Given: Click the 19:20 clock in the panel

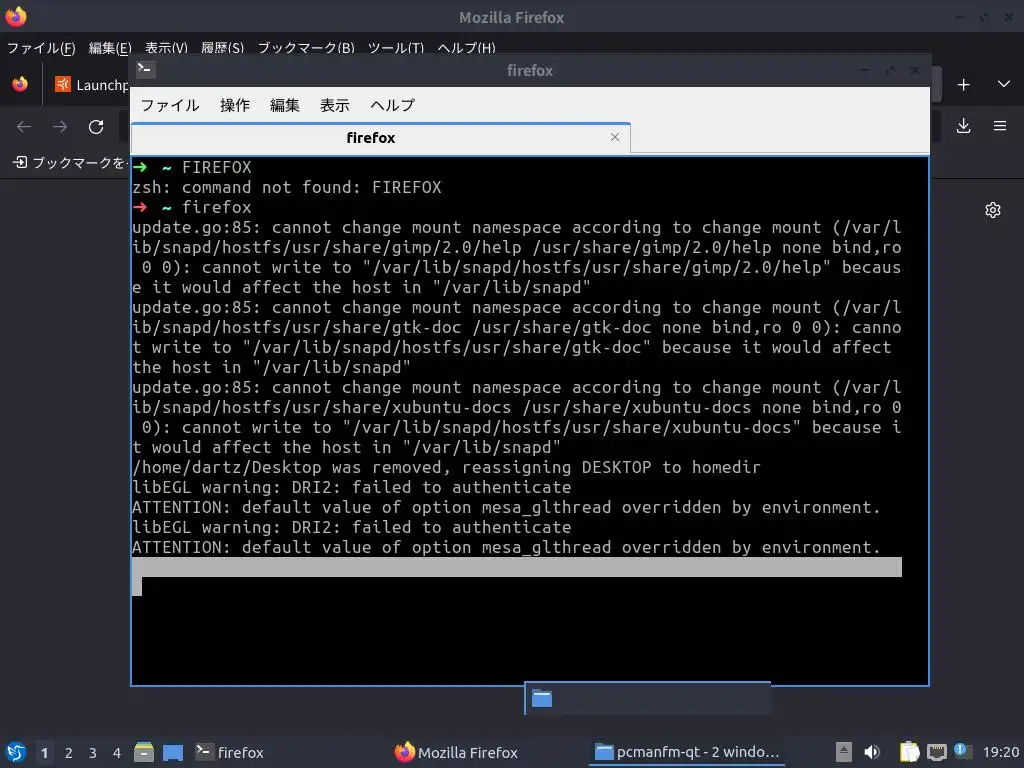Looking at the screenshot, I should [1000, 752].
